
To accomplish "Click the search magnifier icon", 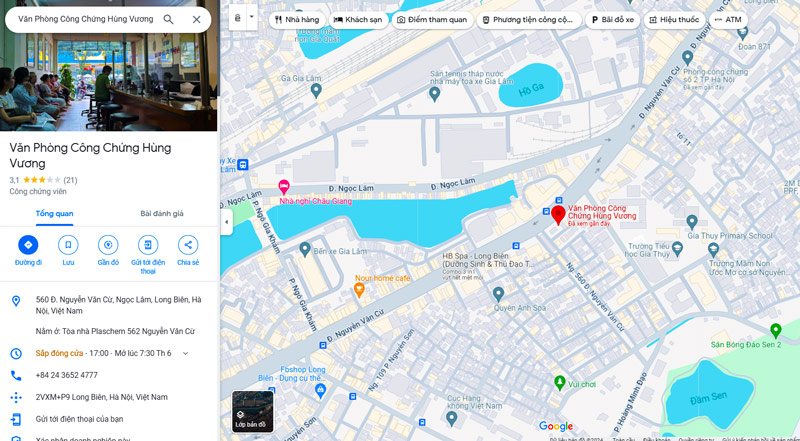I will [168, 19].
